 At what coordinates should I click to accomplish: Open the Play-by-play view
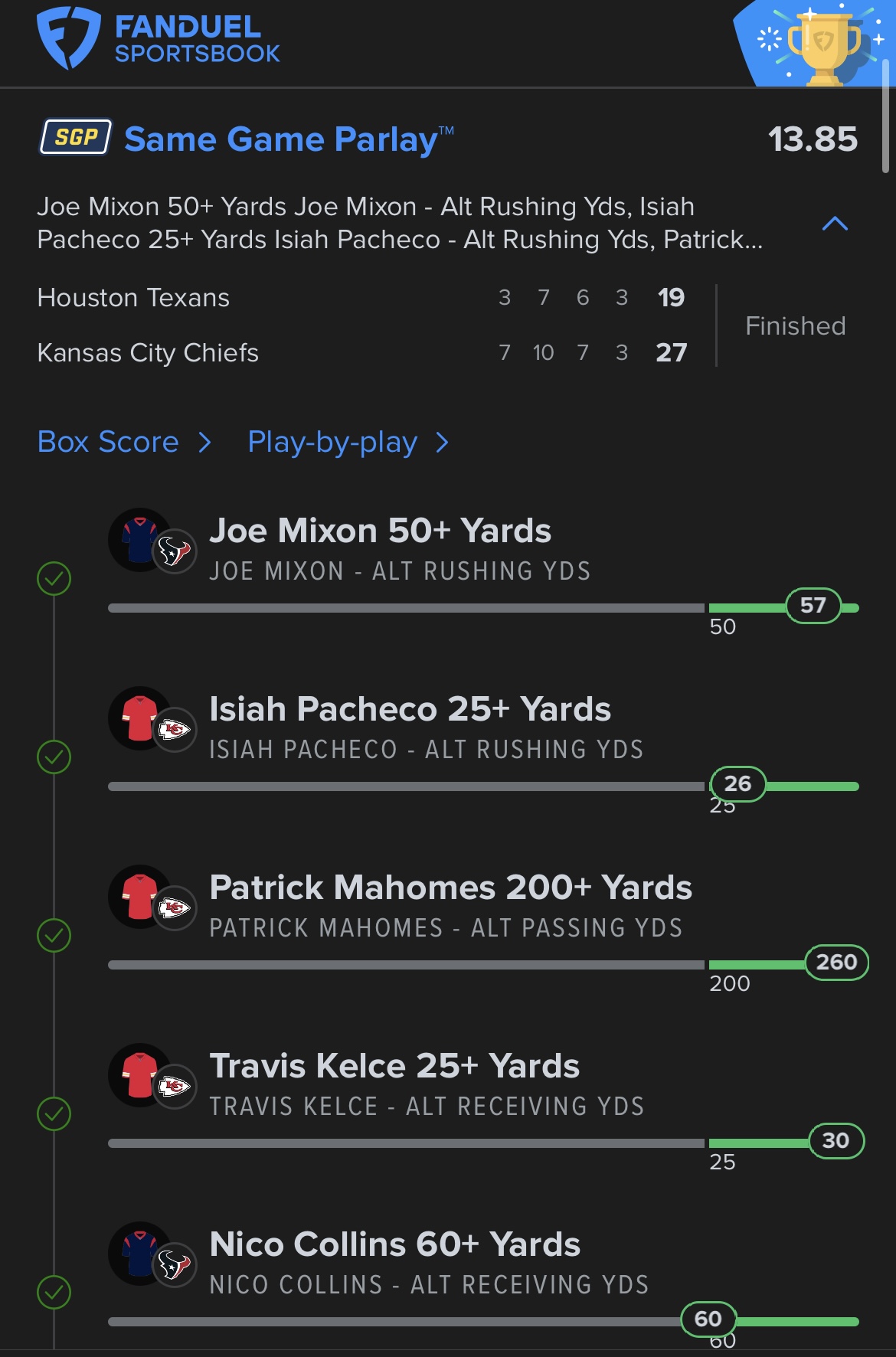332,443
